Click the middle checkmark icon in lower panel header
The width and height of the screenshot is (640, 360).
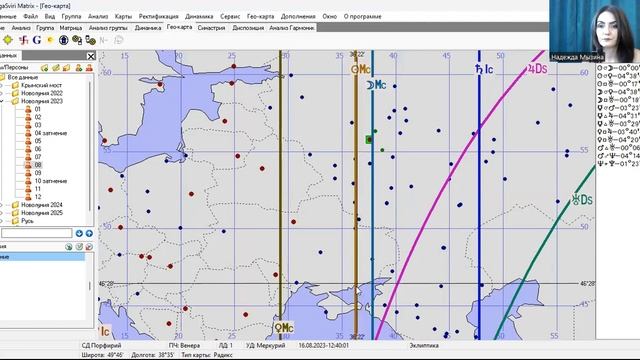point(79,247)
